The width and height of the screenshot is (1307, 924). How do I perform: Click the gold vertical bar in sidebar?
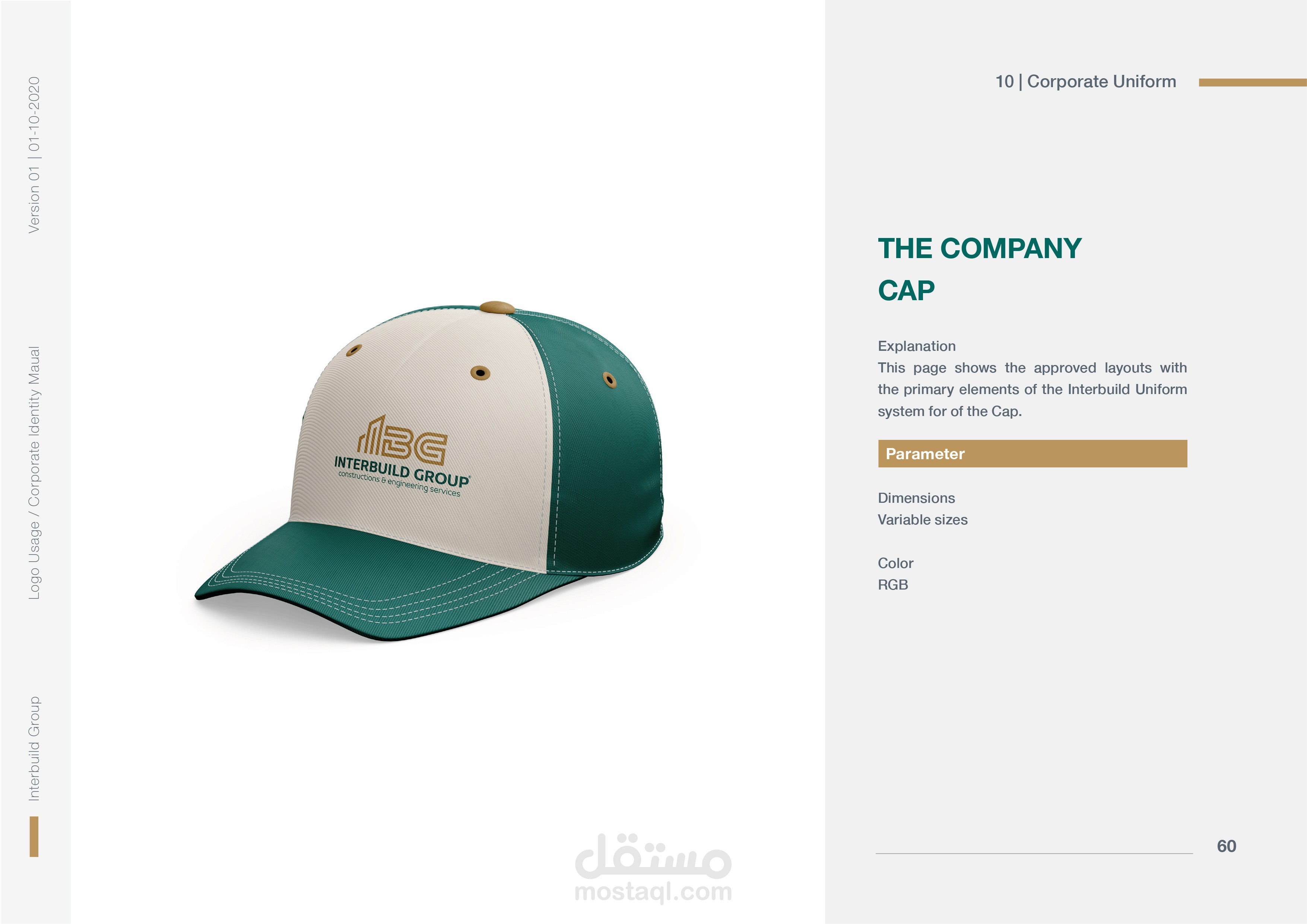[34, 836]
